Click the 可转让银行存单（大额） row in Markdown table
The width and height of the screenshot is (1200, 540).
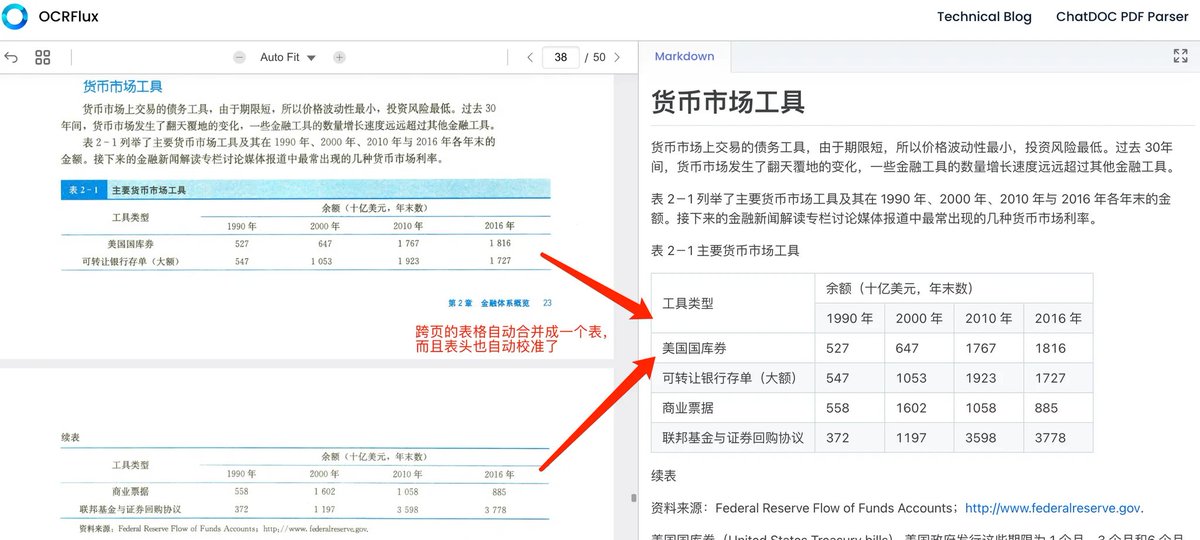point(733,378)
